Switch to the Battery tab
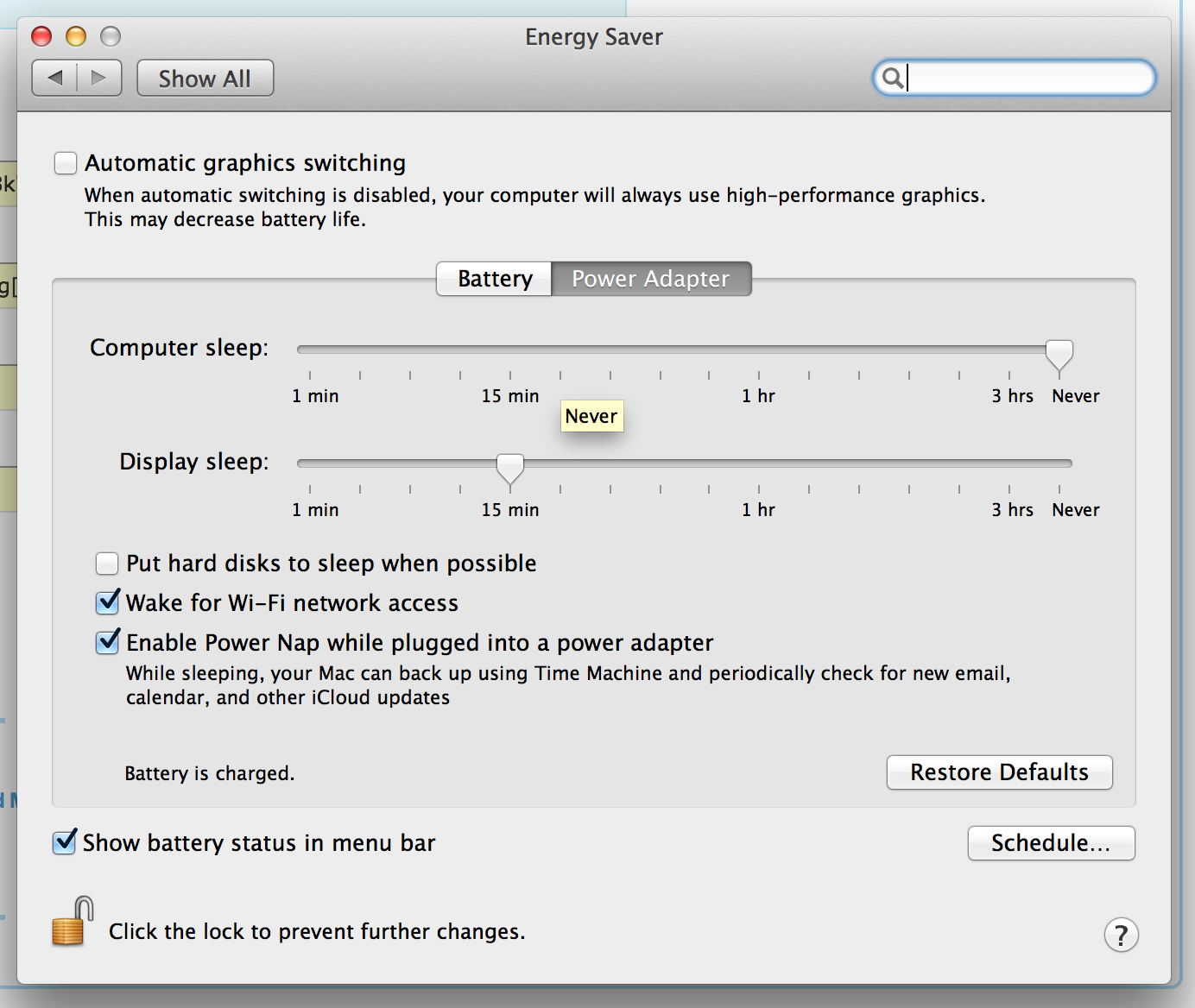Viewport: 1195px width, 1008px height. pyautogui.click(x=495, y=279)
